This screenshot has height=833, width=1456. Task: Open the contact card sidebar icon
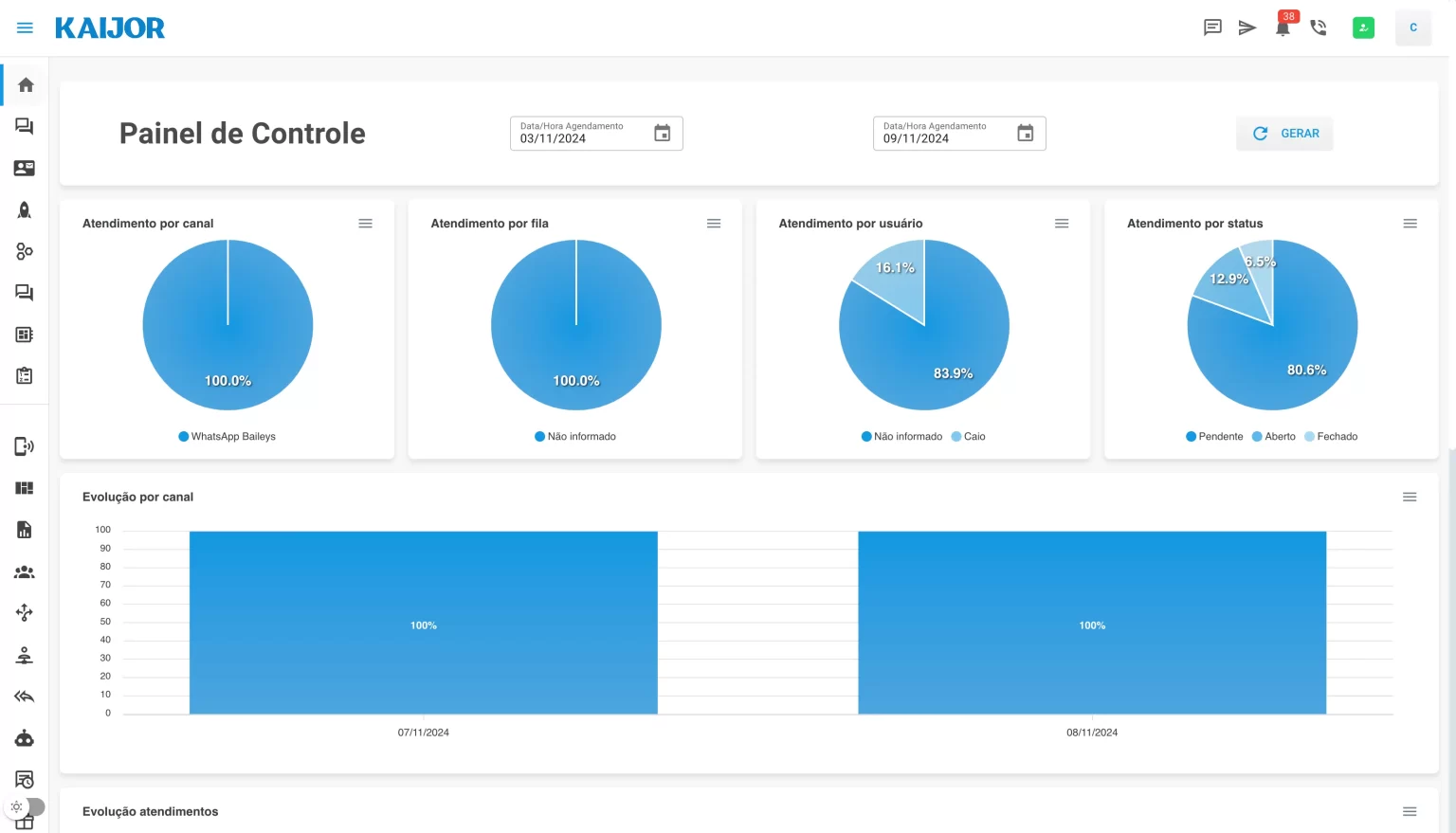click(x=25, y=168)
